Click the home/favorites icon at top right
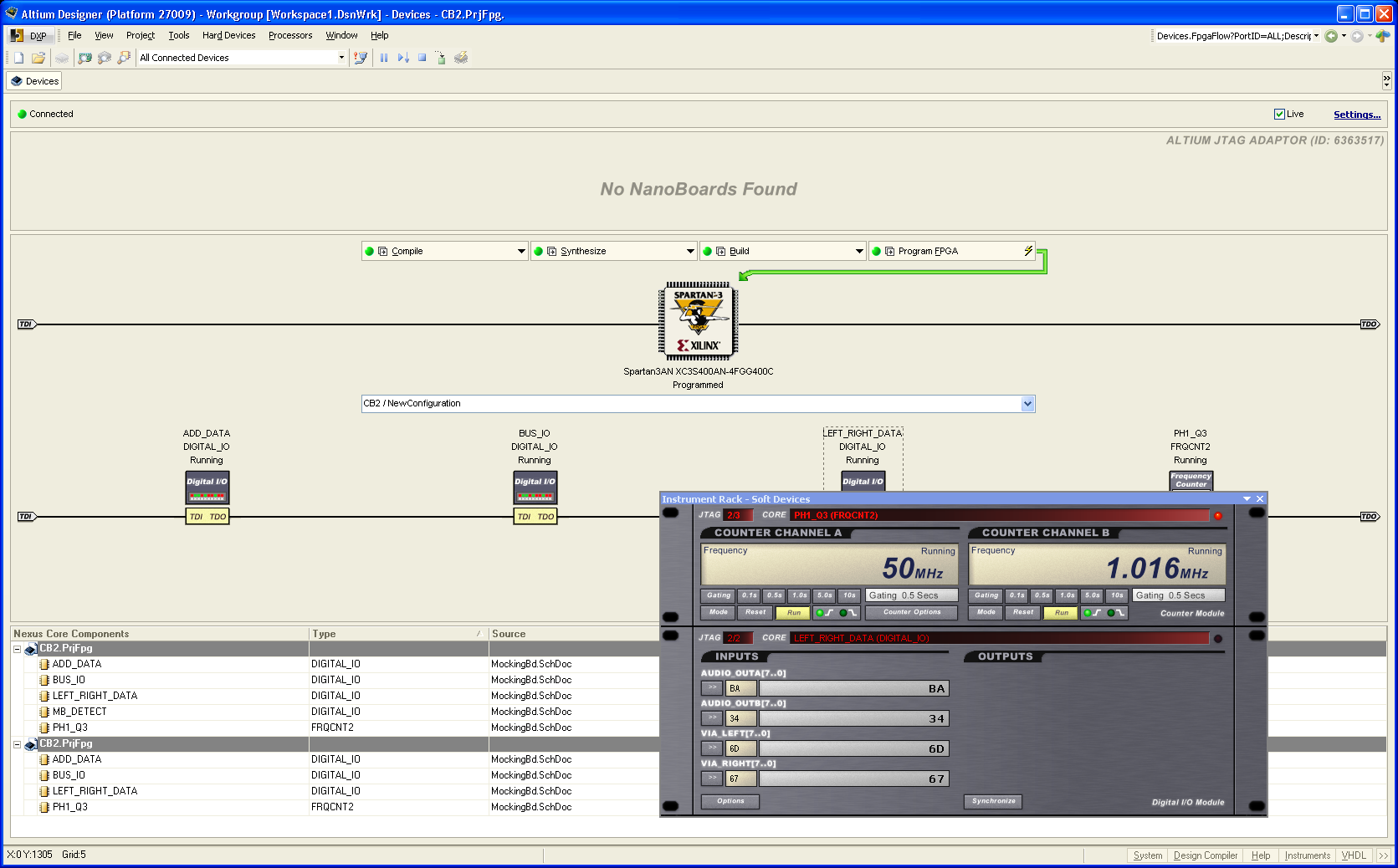Screen dimensions: 1398x868 (x=1383, y=36)
